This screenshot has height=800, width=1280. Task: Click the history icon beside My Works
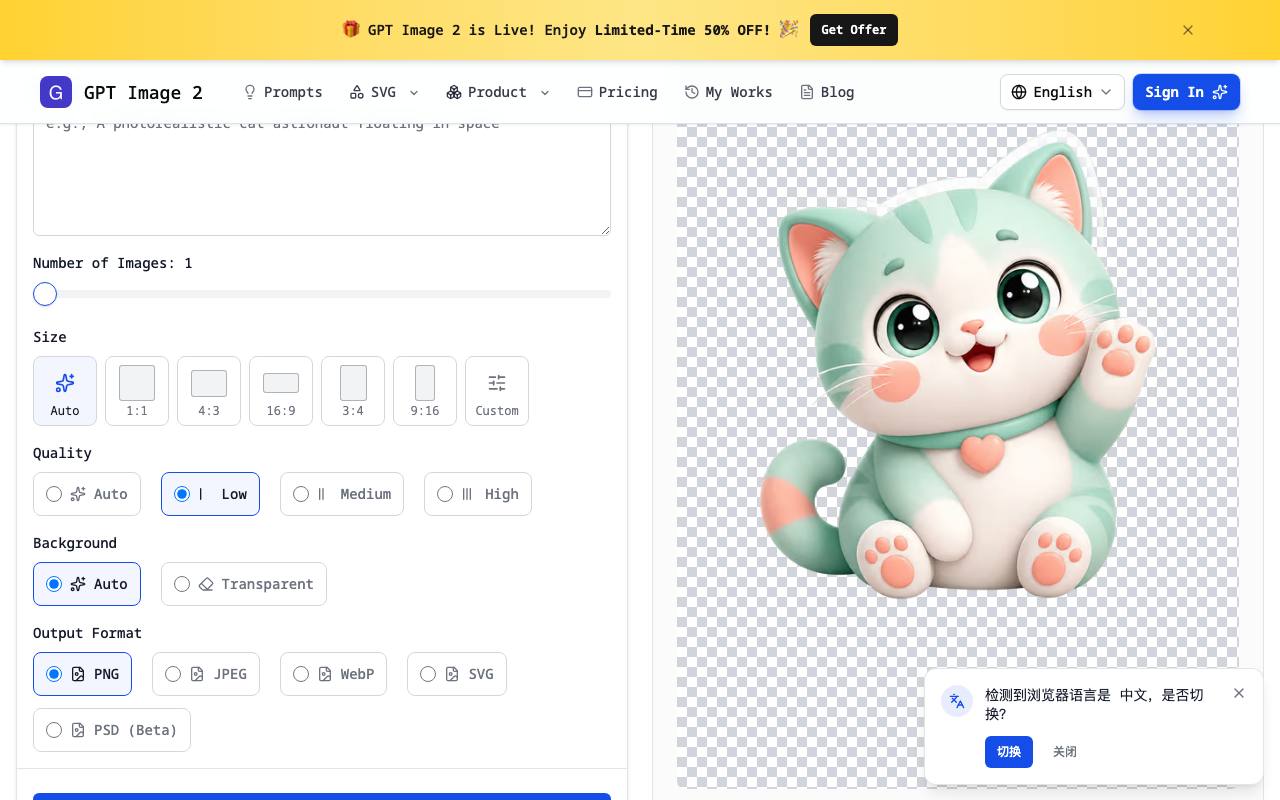pyautogui.click(x=691, y=92)
